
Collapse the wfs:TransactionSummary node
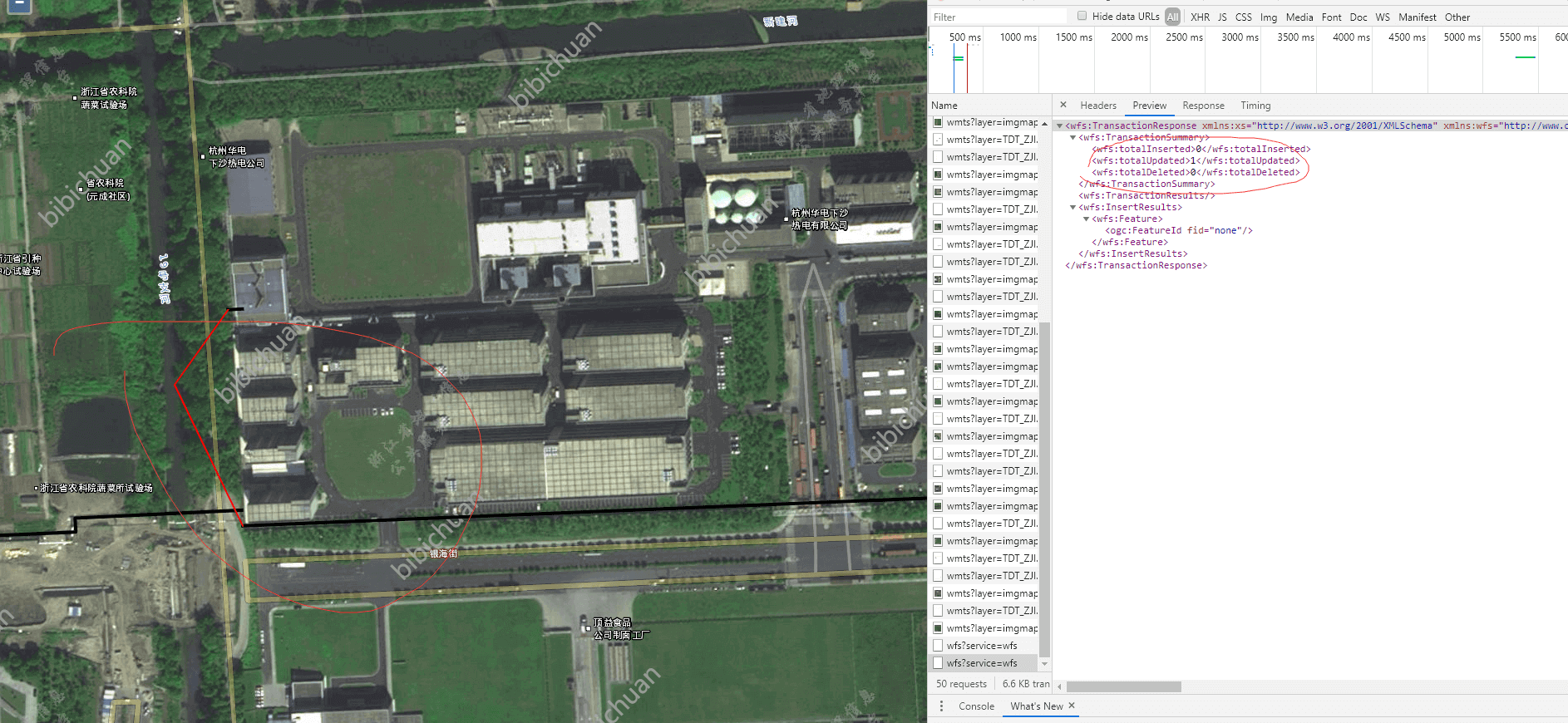1072,138
